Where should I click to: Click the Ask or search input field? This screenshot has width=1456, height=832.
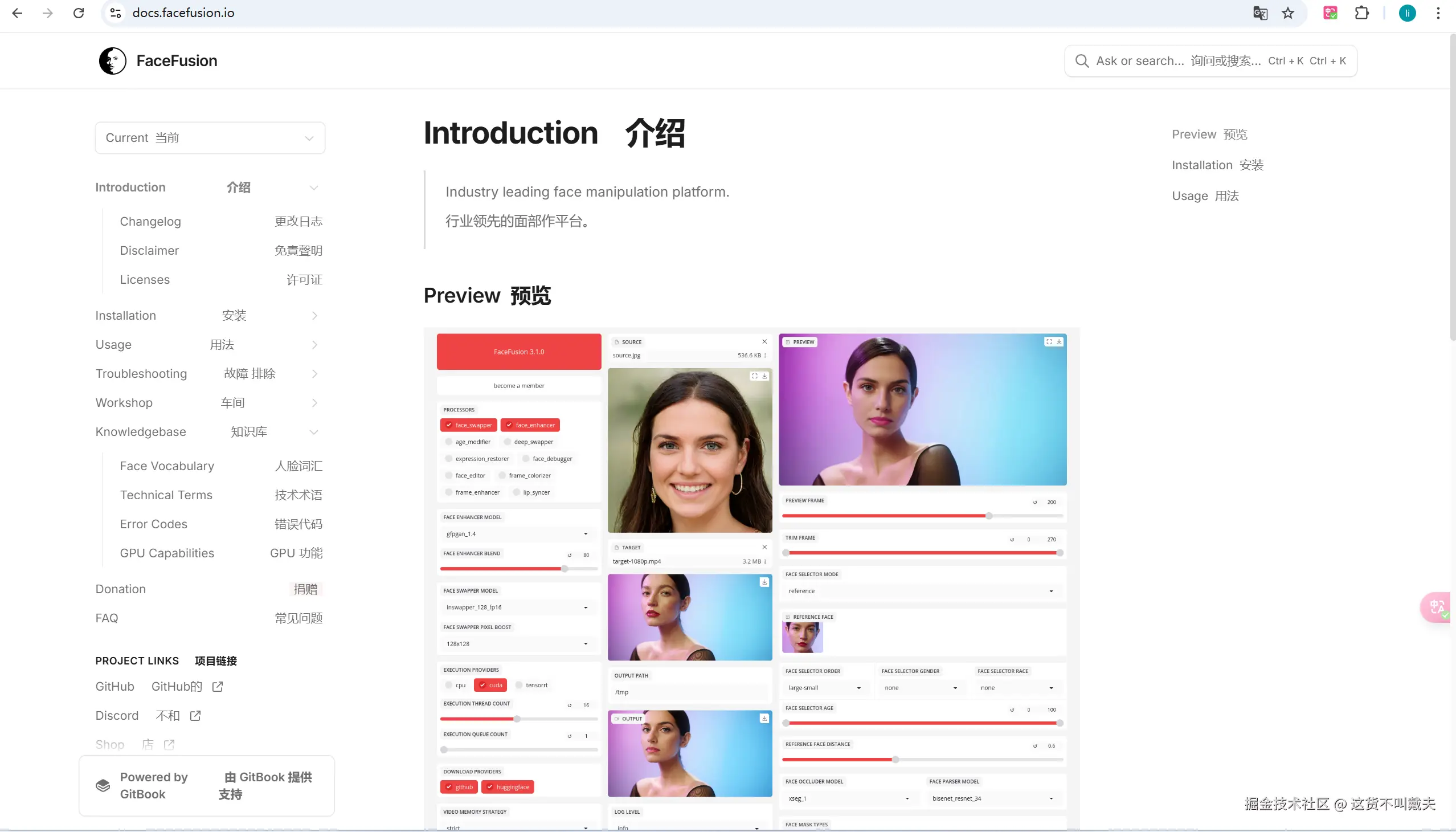(1177, 60)
